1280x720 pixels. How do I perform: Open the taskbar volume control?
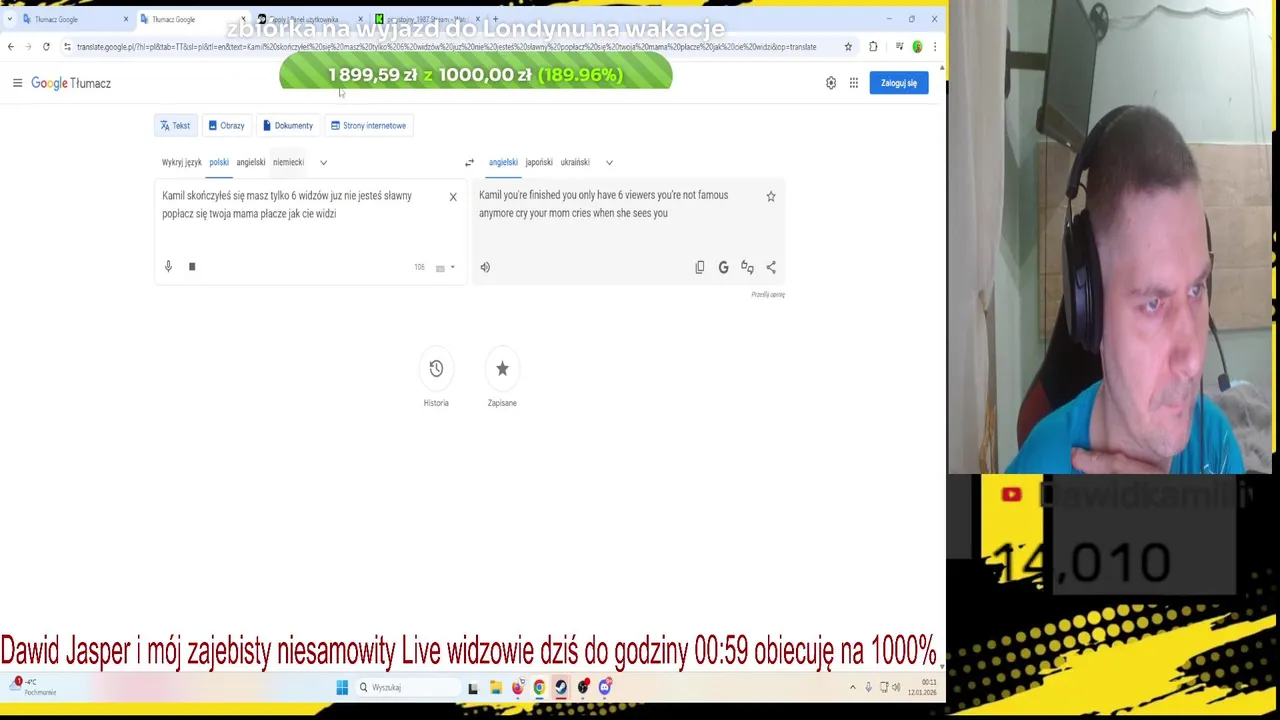pos(896,687)
